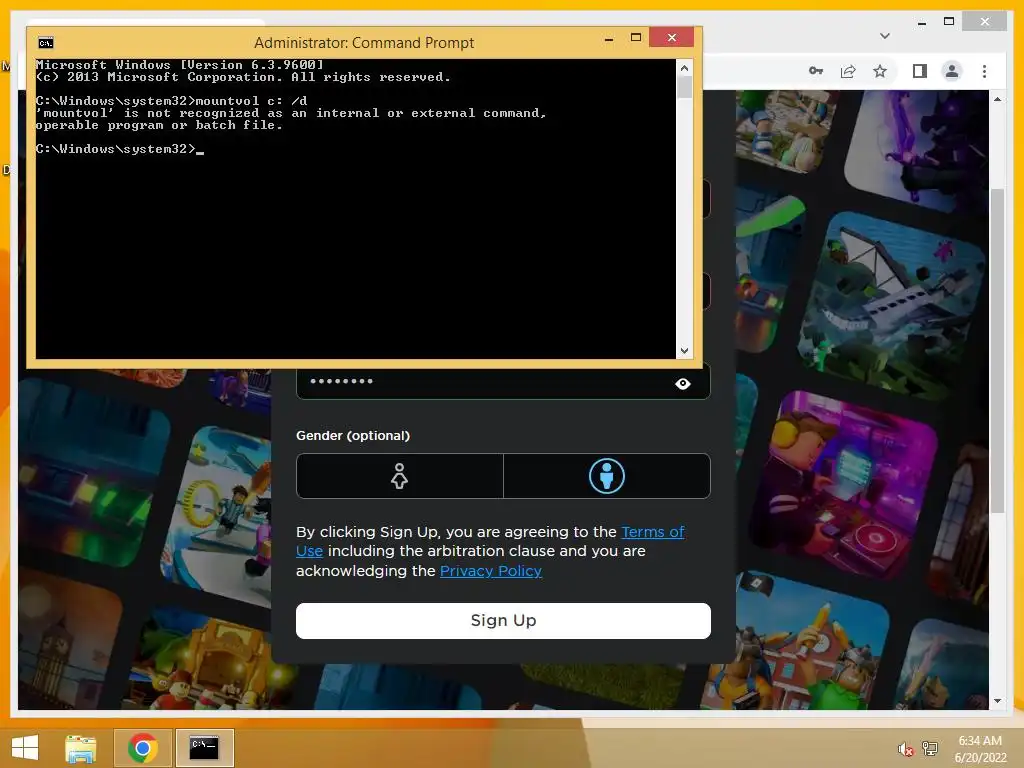Focus the password input field

coord(503,383)
